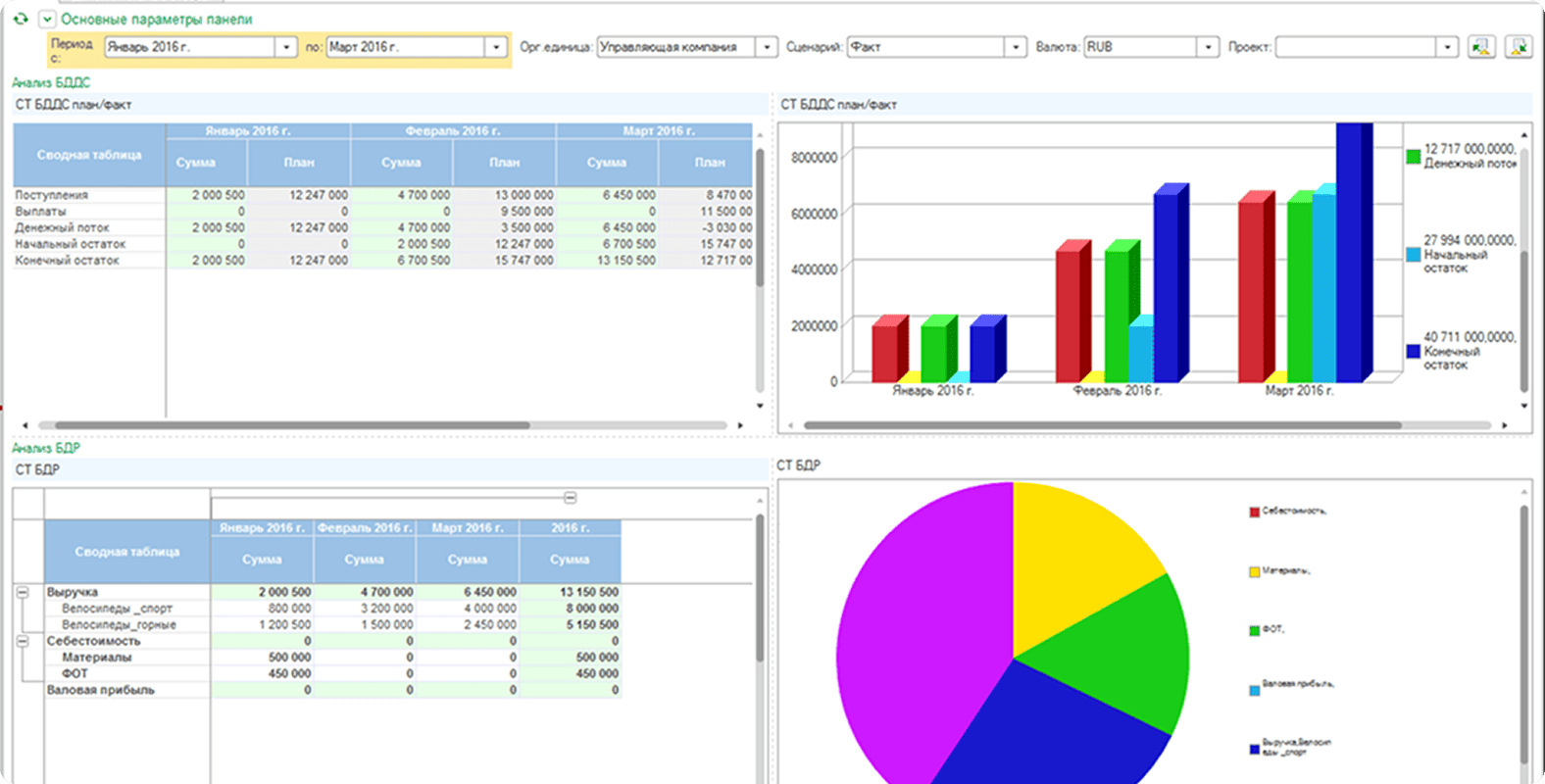Click the green 'Денежный поток' legend swatch
This screenshot has width=1545, height=784.
tap(1413, 156)
